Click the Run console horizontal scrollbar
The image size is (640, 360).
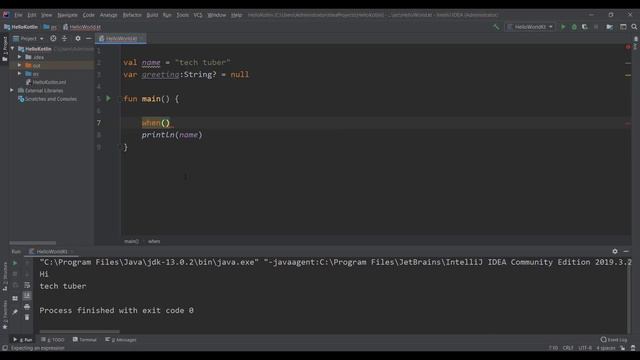pos(80,331)
